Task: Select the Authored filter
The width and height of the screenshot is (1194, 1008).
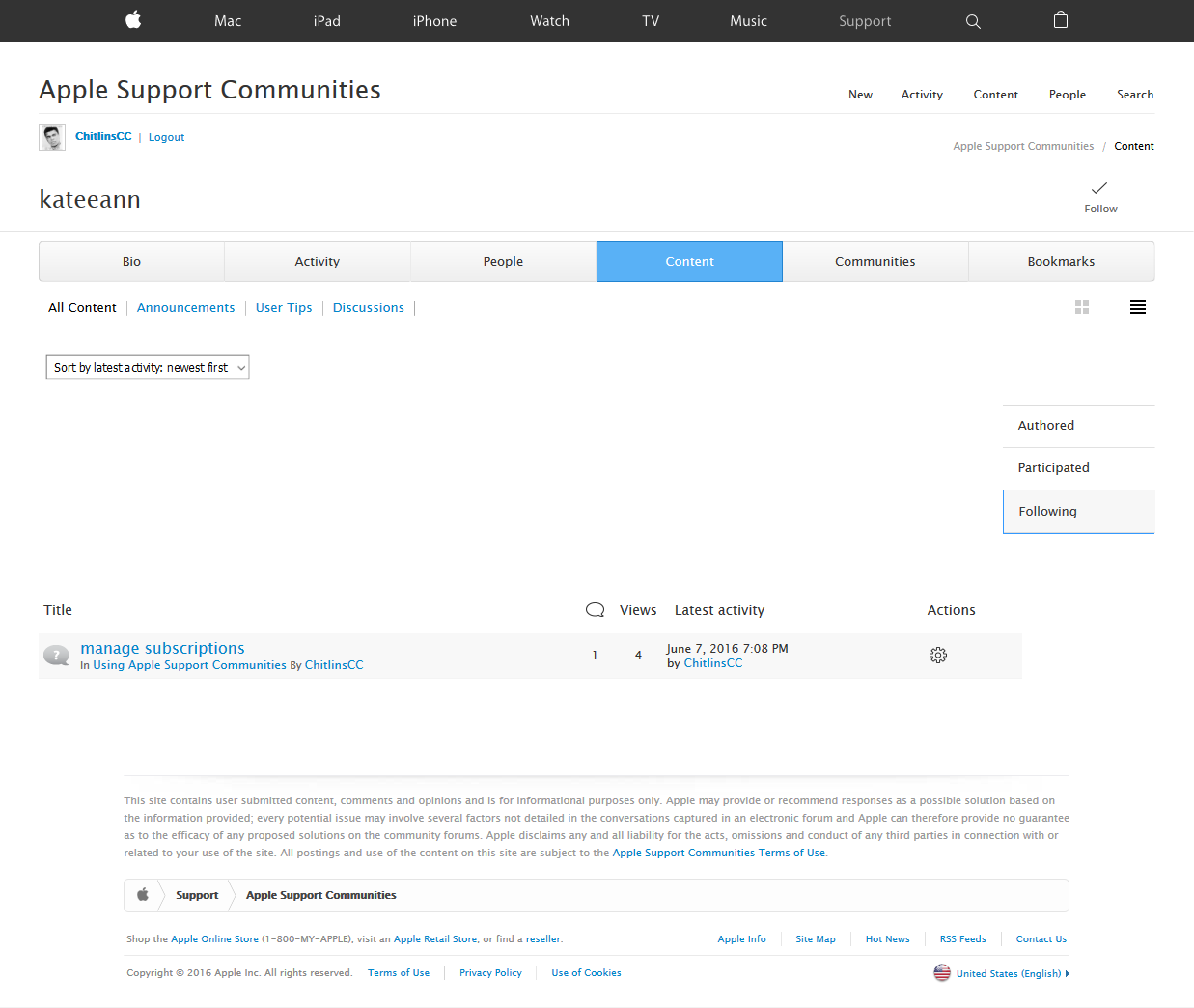Action: click(x=1079, y=426)
